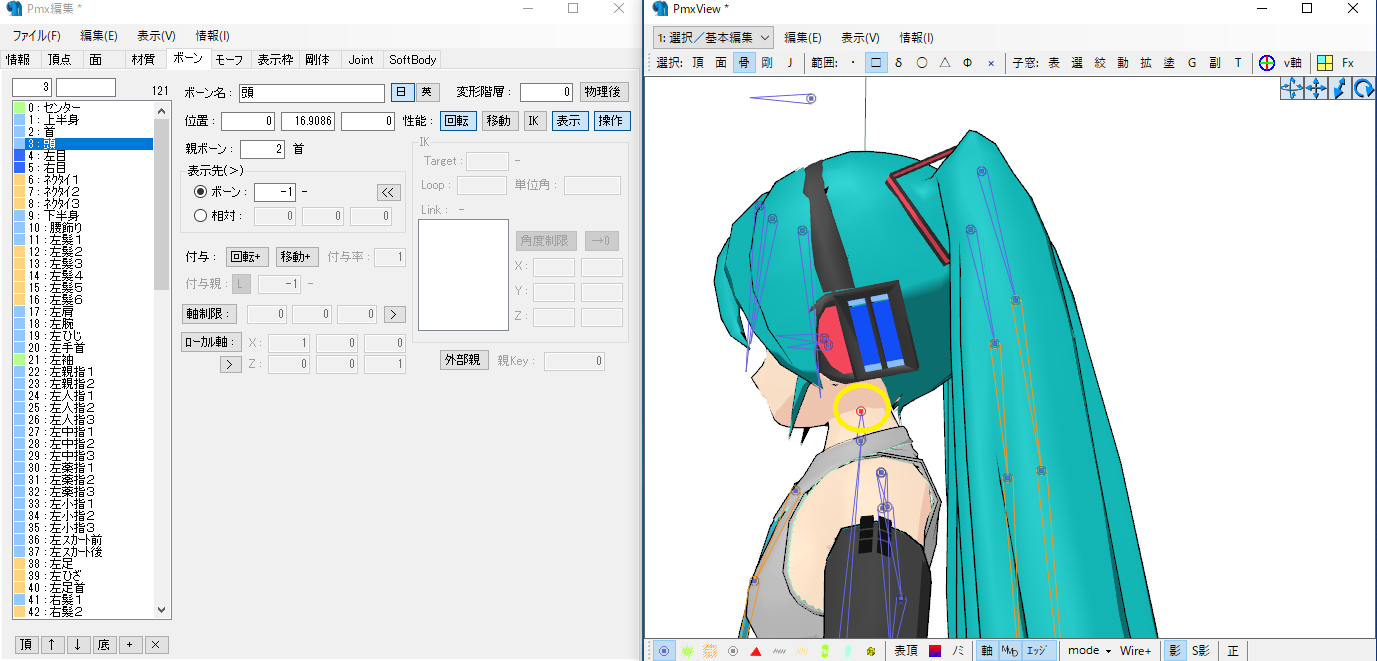Select joint selection mode J

tap(789, 62)
